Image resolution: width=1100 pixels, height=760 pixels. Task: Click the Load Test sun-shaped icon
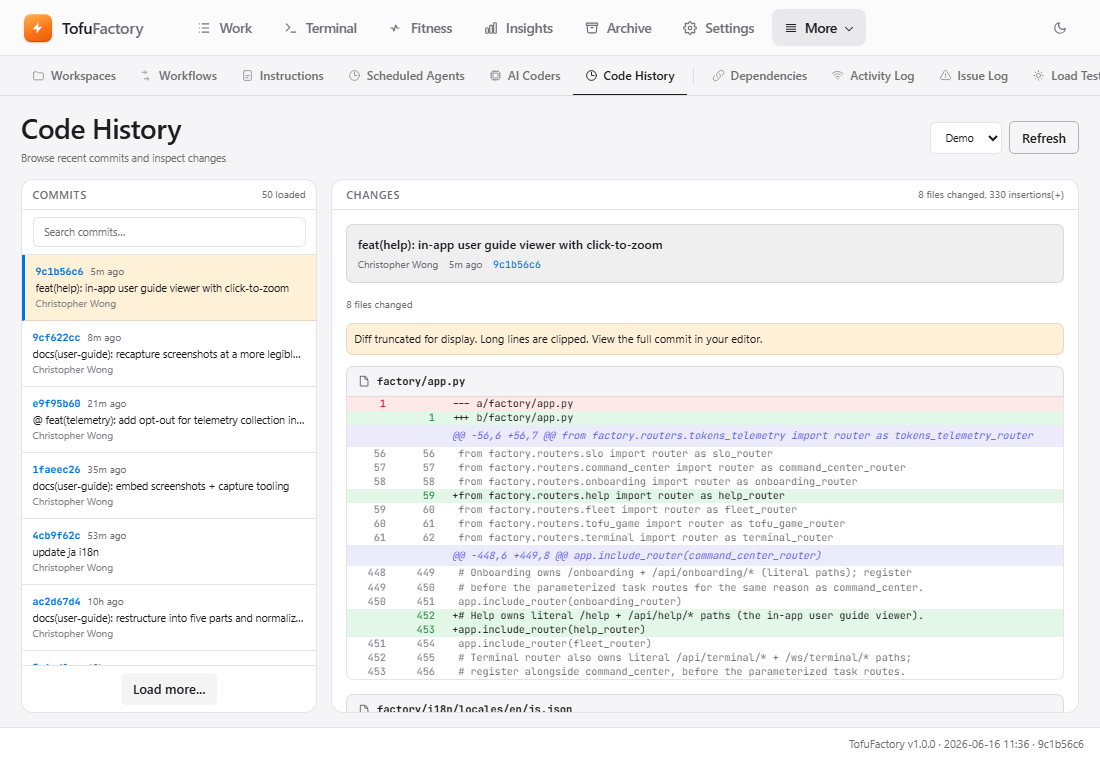1038,76
